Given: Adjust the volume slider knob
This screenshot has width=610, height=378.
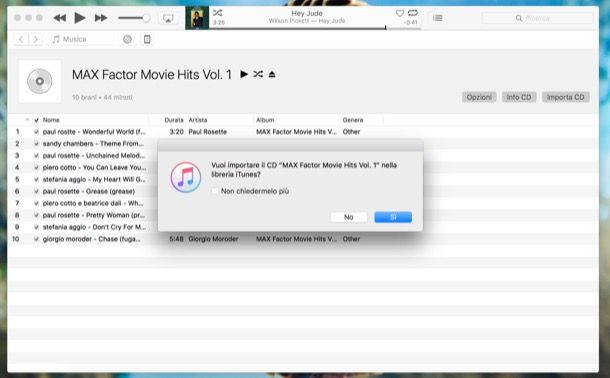Looking at the screenshot, I should pos(146,18).
